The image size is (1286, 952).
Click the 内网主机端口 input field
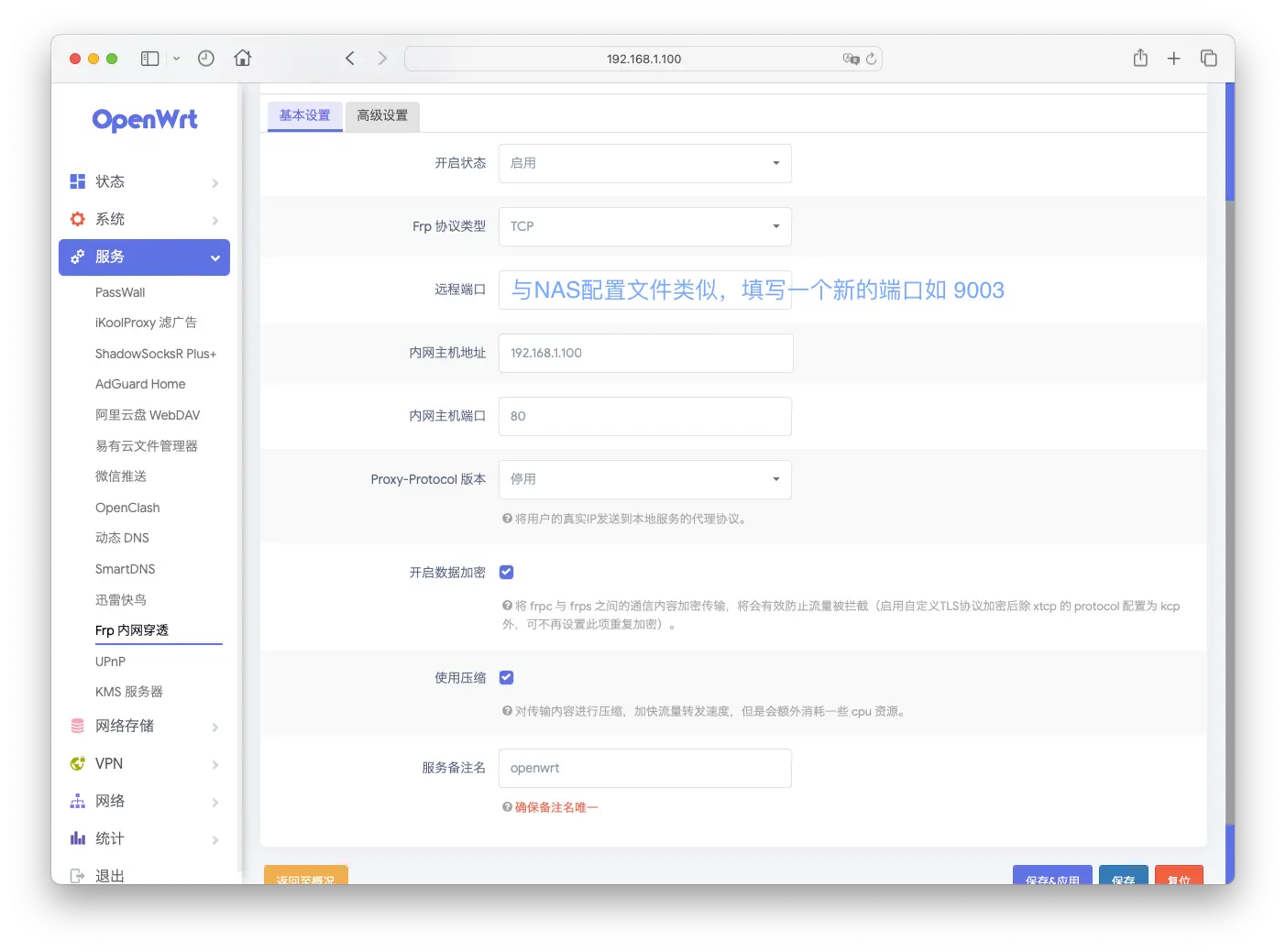644,416
